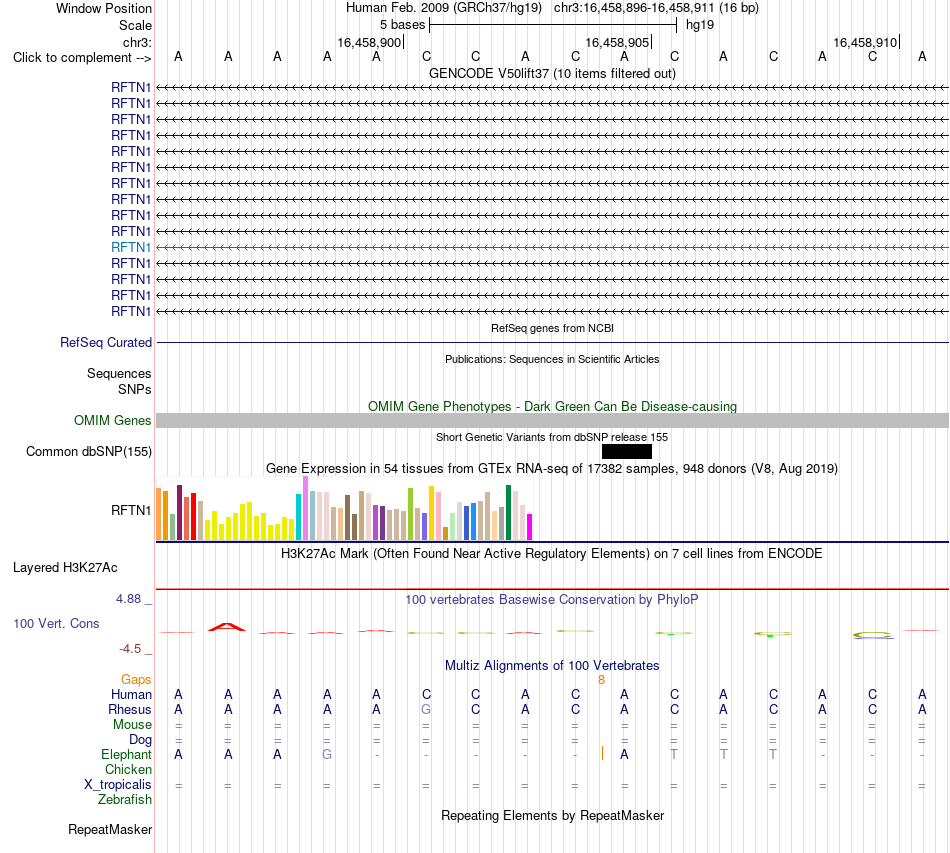This screenshot has height=853, width=950.
Task: Click the 16,458,905 position marker
Action: pos(618,42)
